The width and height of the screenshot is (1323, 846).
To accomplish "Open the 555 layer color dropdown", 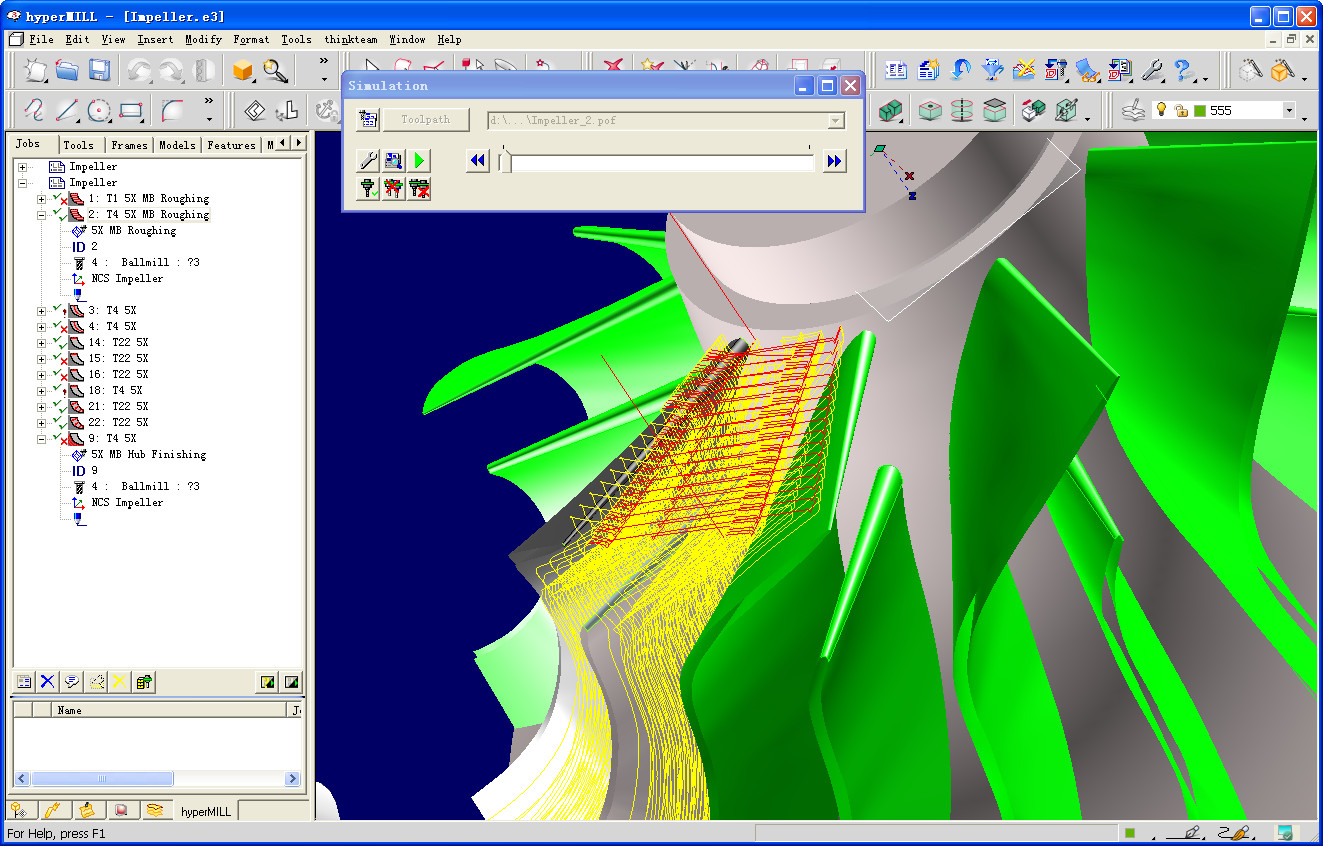I will [x=1289, y=110].
